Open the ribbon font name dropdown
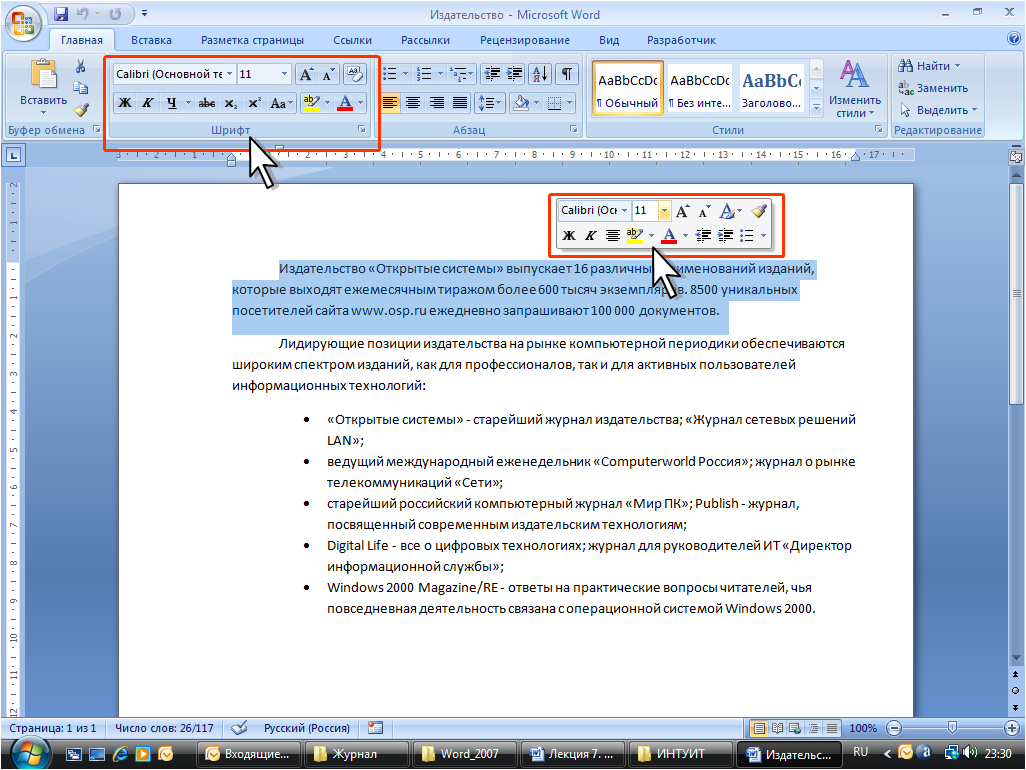Image resolution: width=1026 pixels, height=770 pixels. 229,74
